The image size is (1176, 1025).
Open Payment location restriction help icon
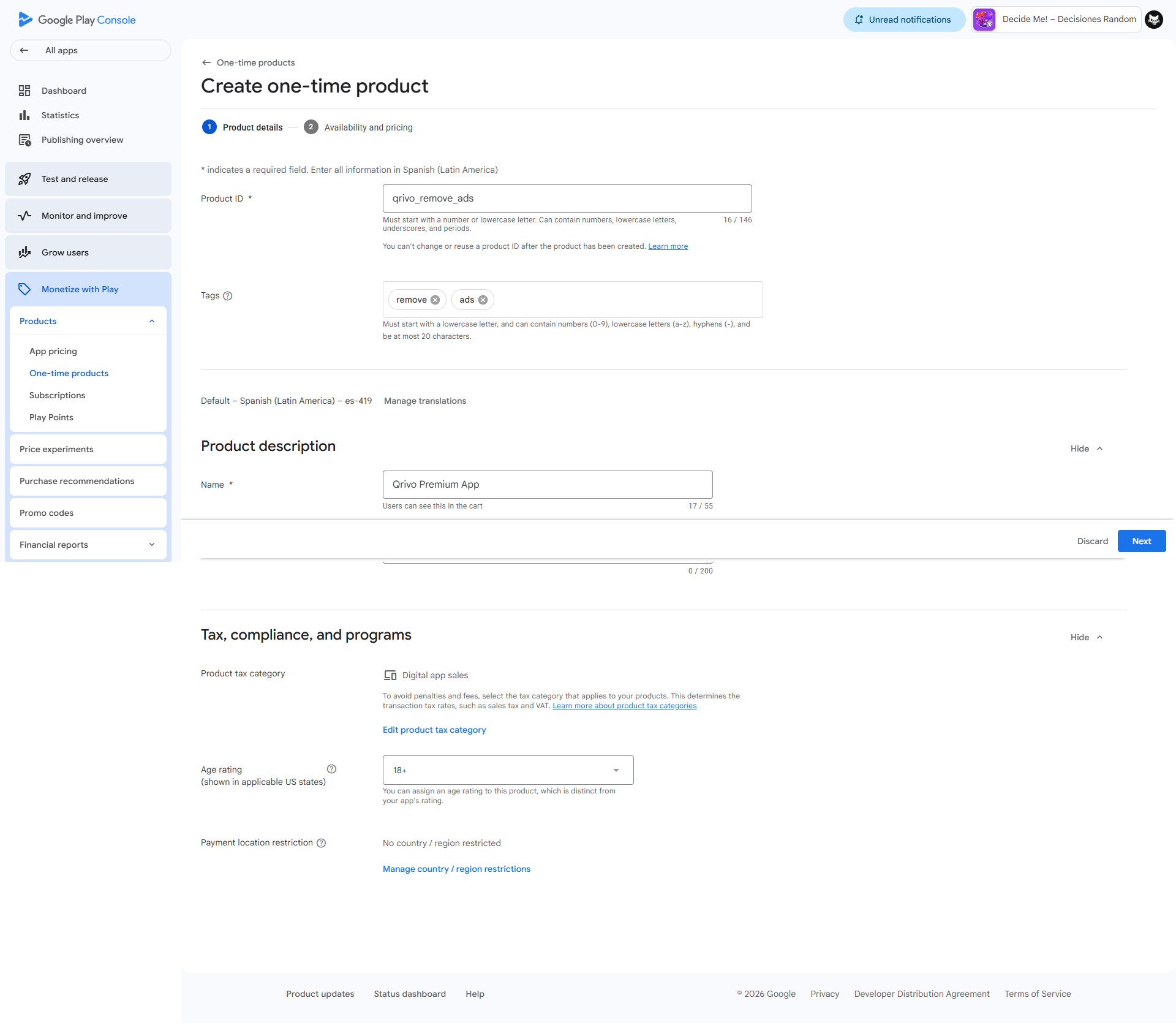point(321,843)
